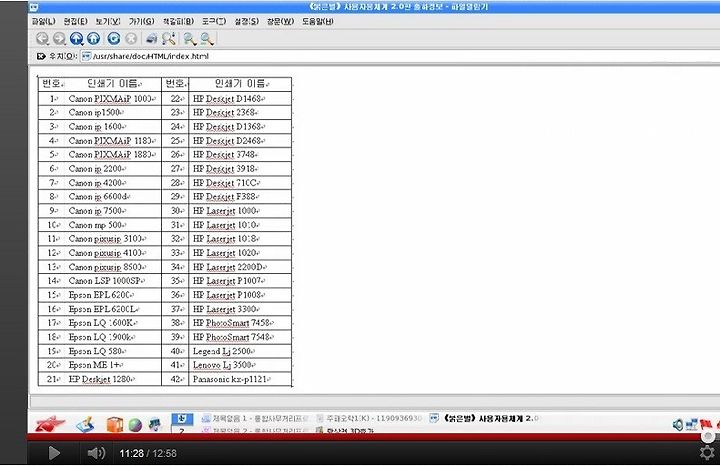Image resolution: width=720 pixels, height=466 pixels.
Task: Select the HP Deskjet 1280 cell
Action: (112, 379)
